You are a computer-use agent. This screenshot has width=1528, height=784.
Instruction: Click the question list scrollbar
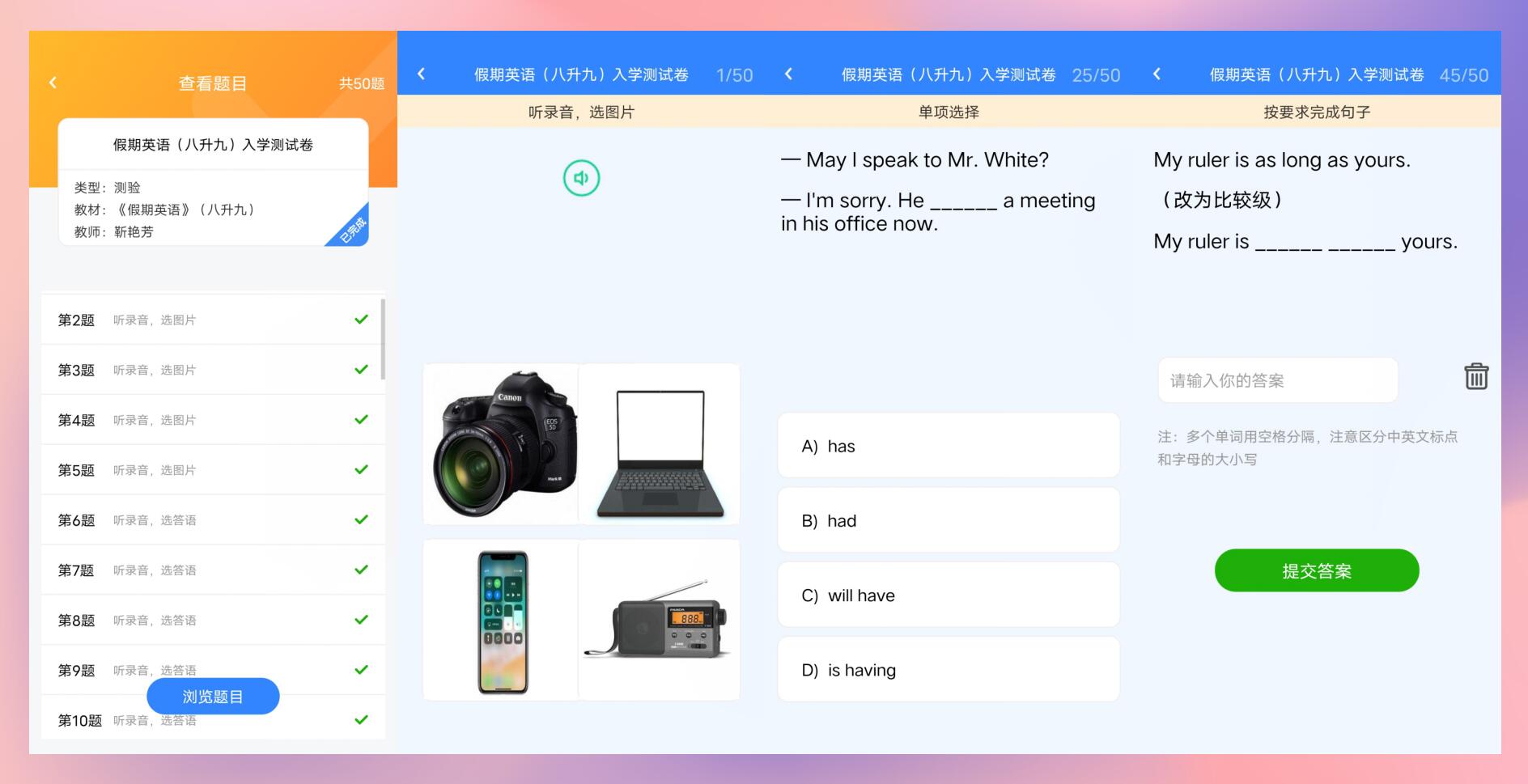coord(382,339)
